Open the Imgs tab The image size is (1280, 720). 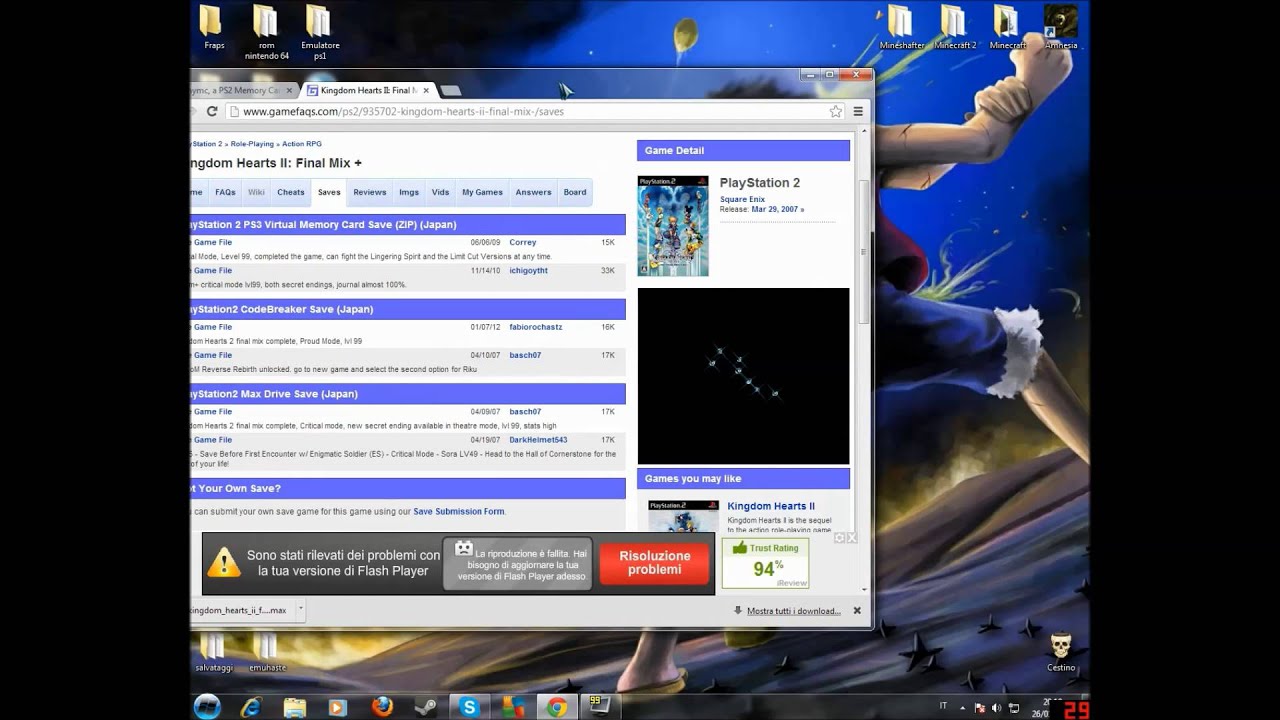tap(409, 192)
